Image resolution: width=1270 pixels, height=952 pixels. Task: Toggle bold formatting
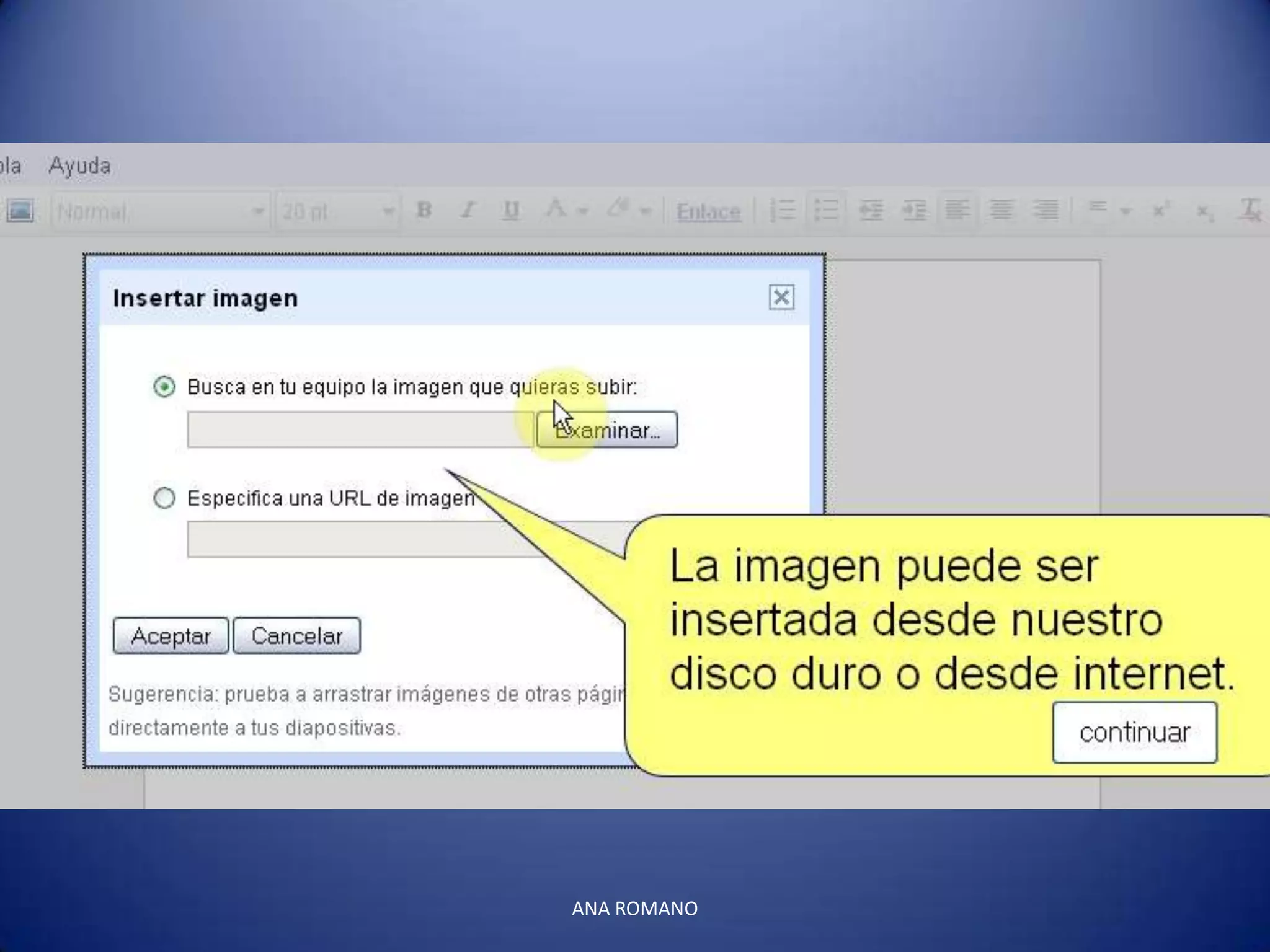click(x=424, y=211)
